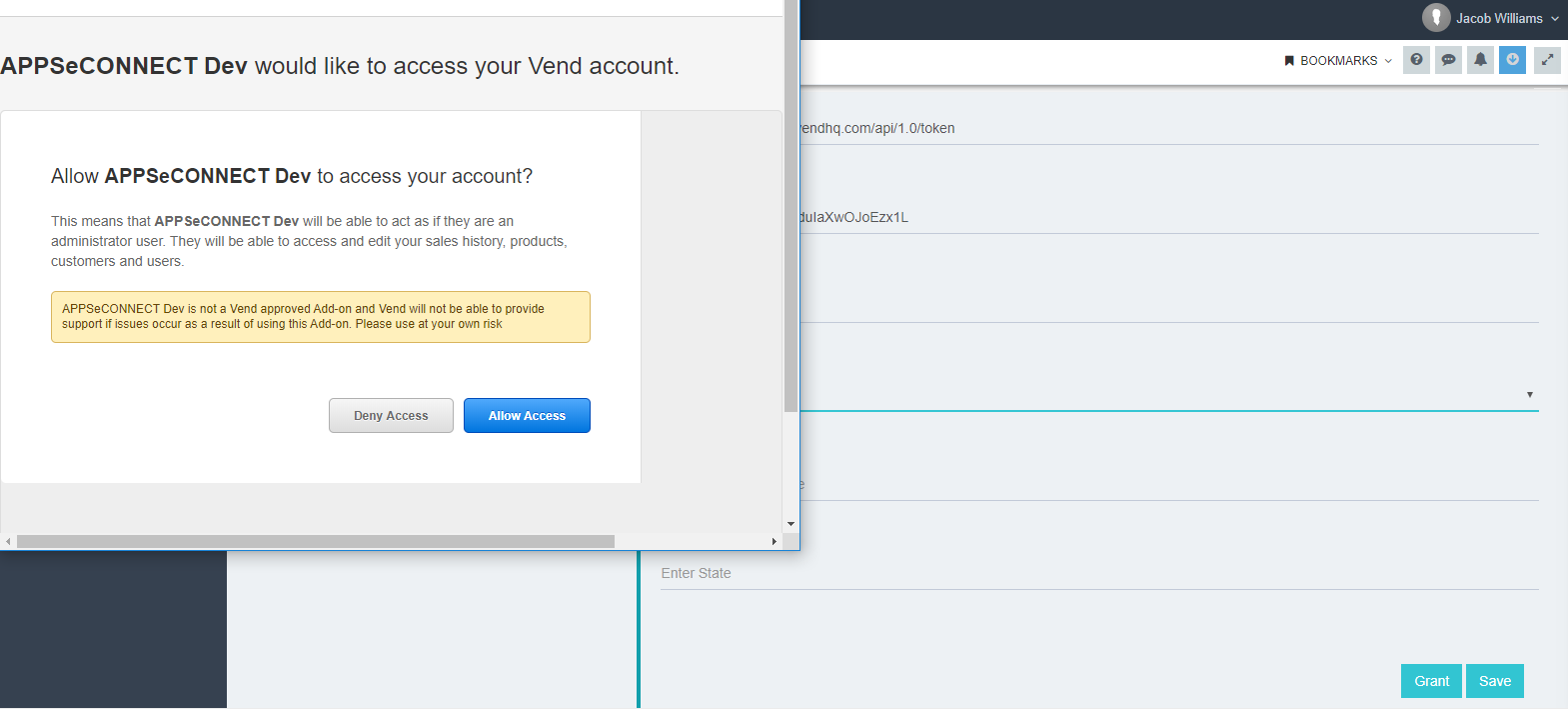
Task: Click the popup's scroll-right arrow
Action: point(775,541)
